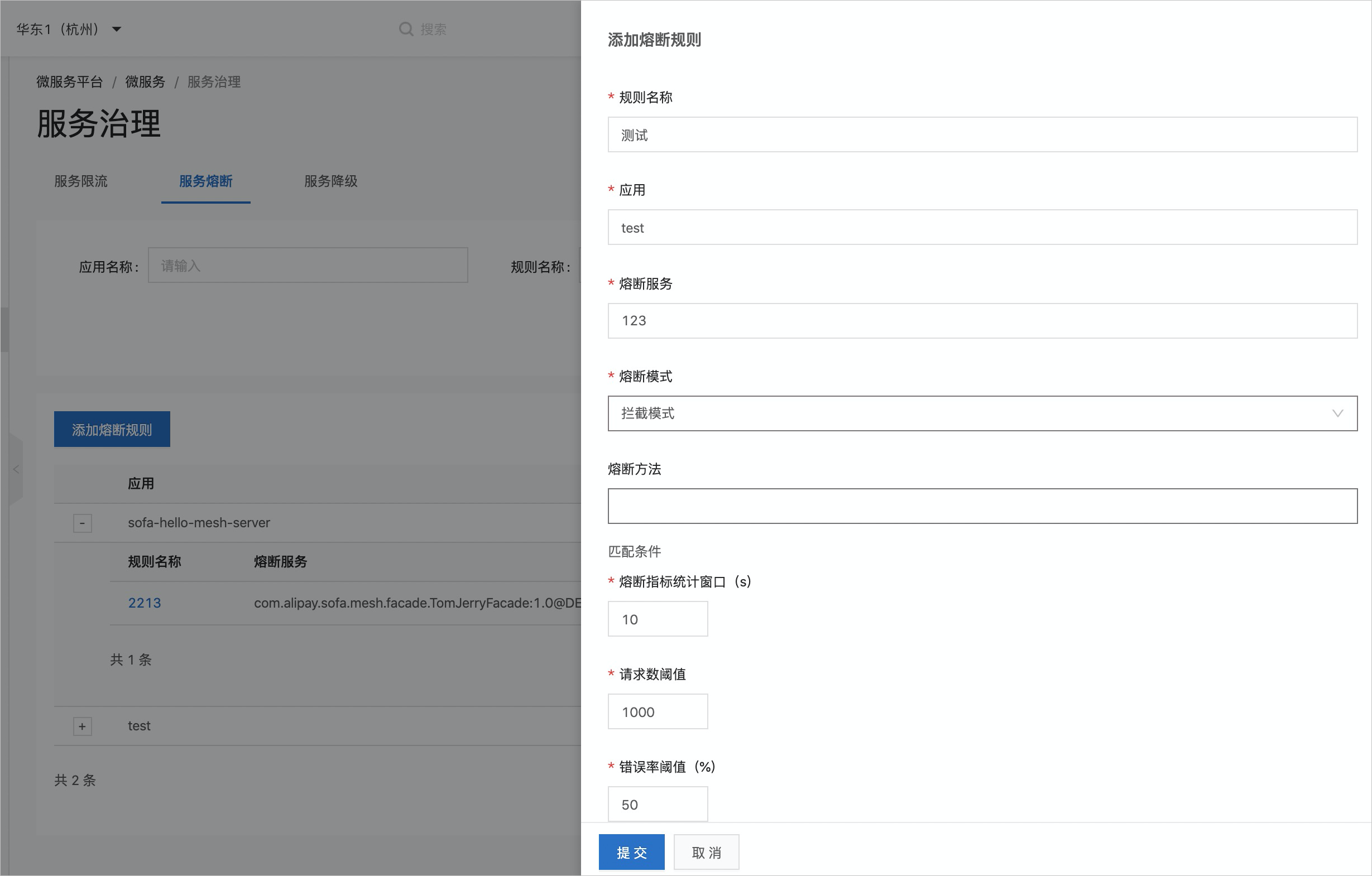Click the 熔断模式 dropdown chevron arrow
This screenshot has width=1372, height=876.
click(x=1338, y=413)
